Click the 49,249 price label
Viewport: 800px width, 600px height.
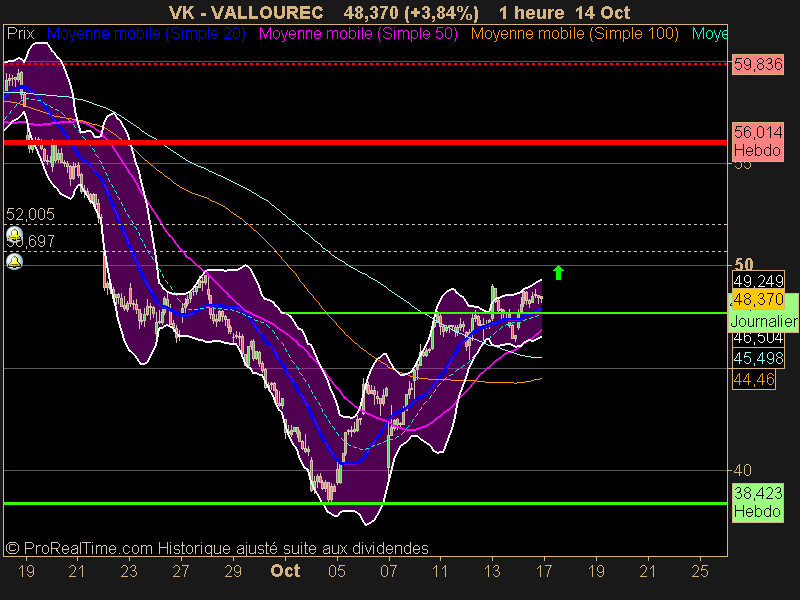coord(758,281)
